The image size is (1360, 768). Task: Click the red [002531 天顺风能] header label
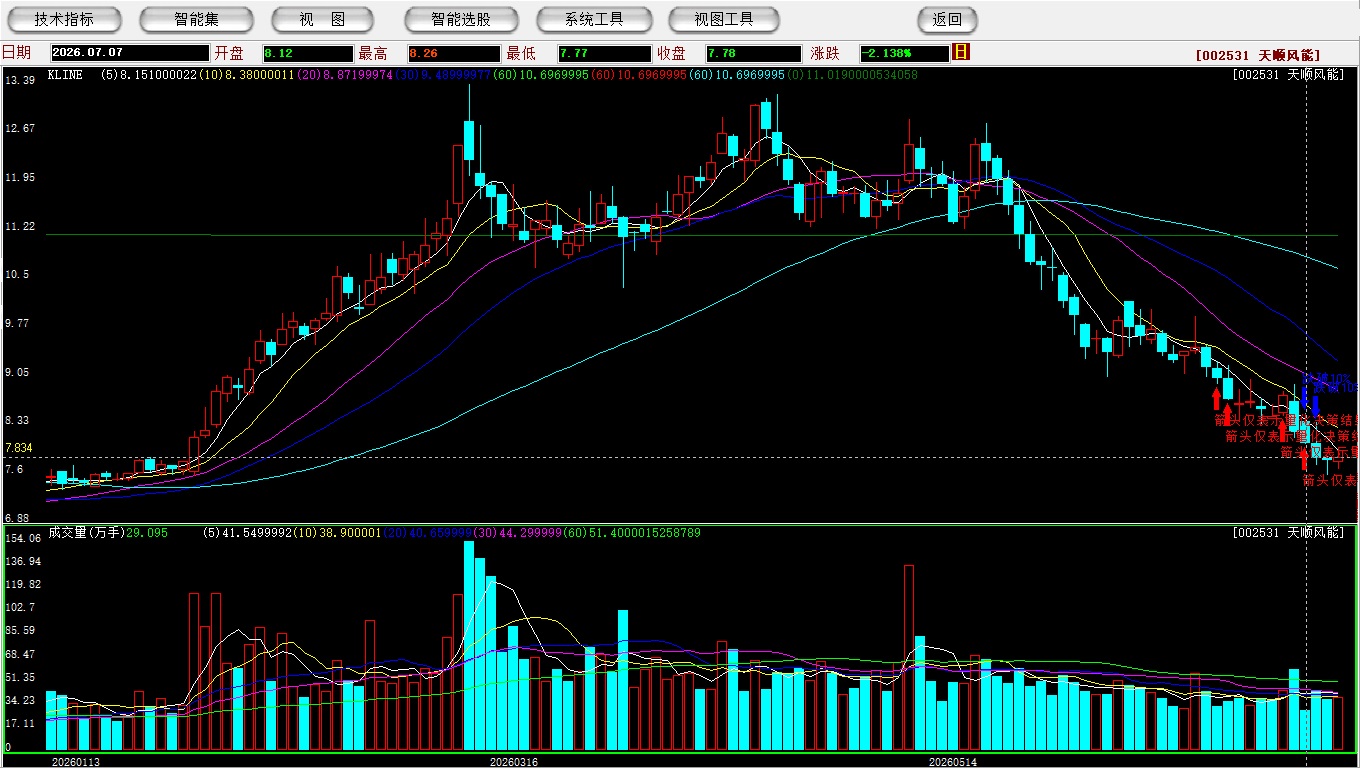click(x=1257, y=56)
